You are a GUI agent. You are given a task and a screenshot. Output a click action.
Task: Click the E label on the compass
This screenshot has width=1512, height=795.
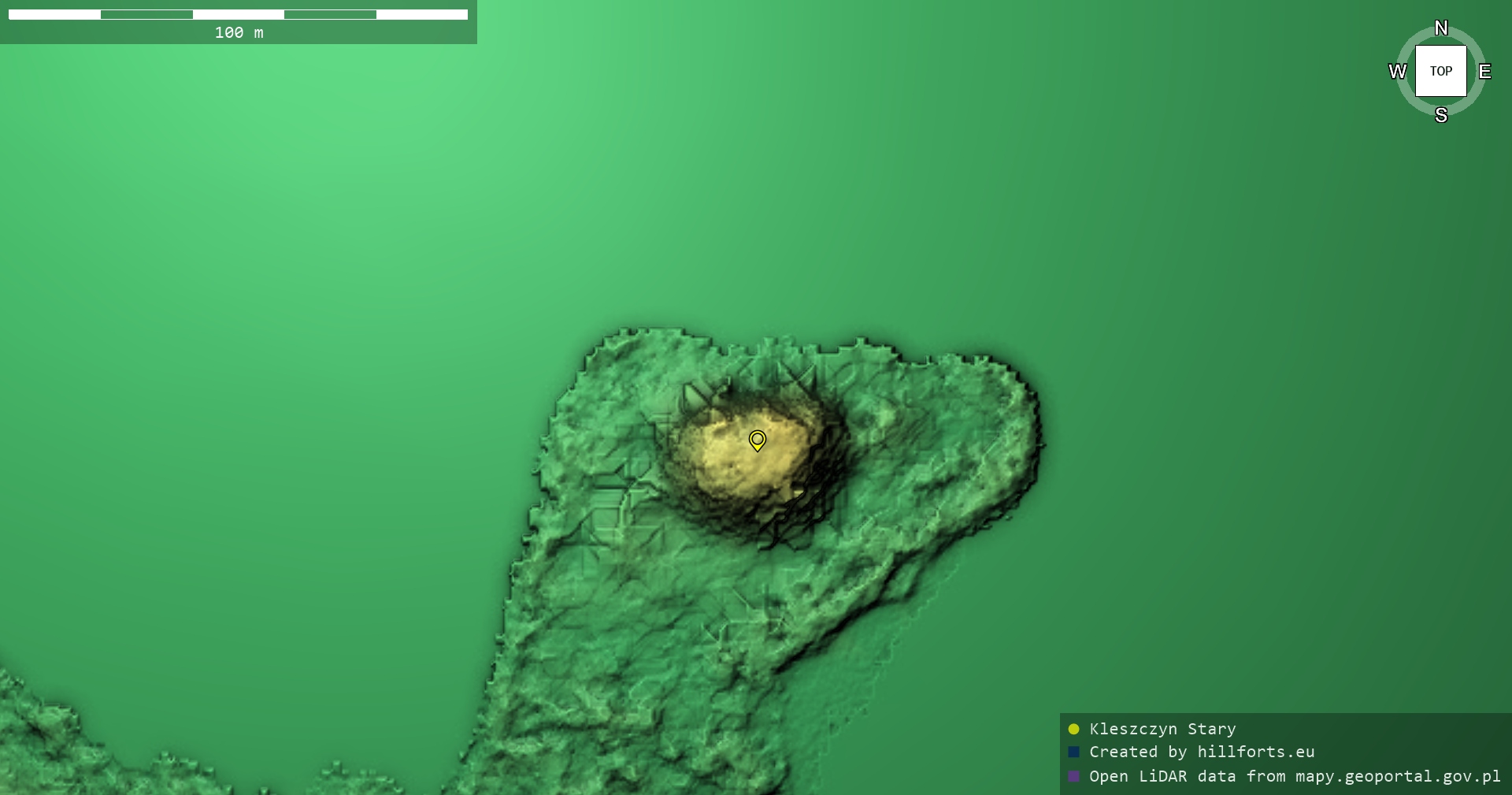[1484, 72]
